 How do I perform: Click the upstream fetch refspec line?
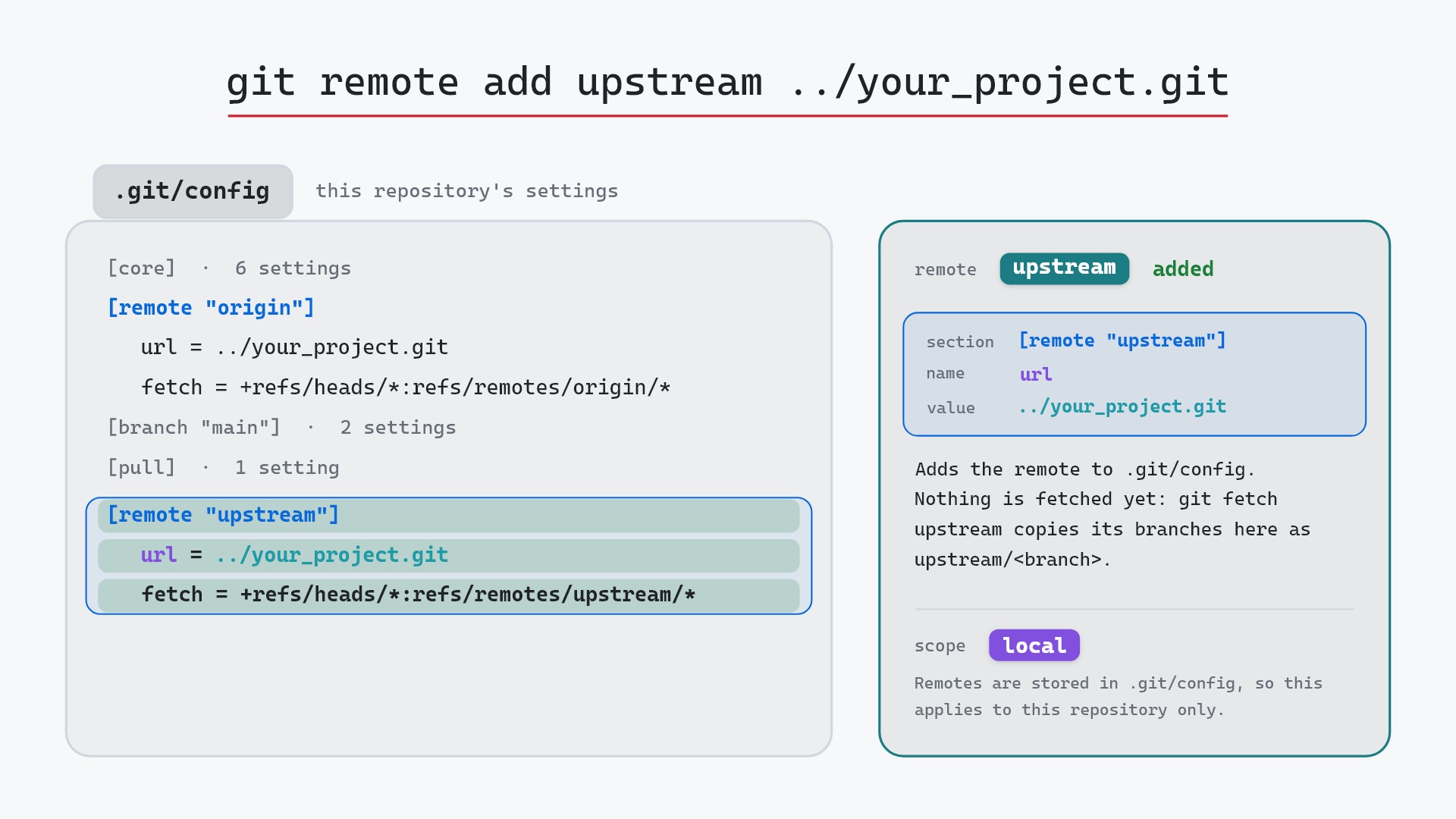click(448, 595)
